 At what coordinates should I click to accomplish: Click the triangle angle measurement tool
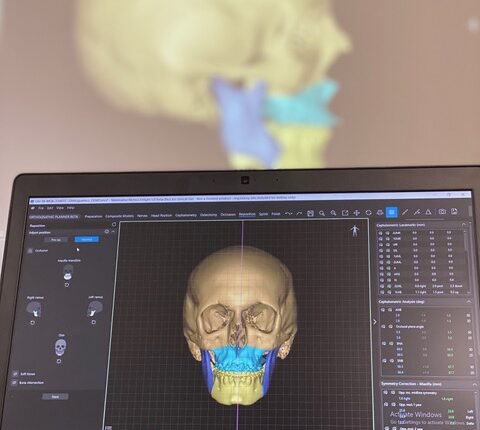click(428, 212)
